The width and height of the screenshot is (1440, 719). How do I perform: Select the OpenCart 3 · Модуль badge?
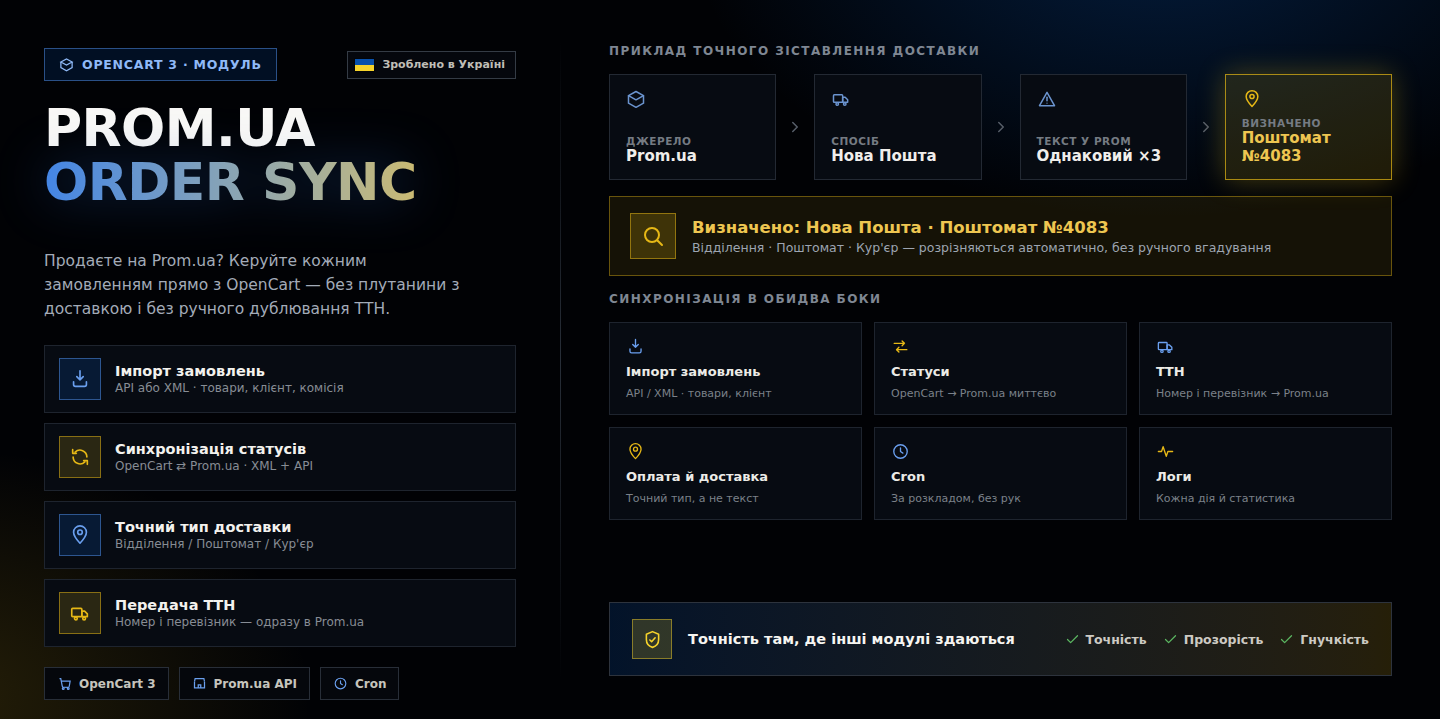(160, 65)
